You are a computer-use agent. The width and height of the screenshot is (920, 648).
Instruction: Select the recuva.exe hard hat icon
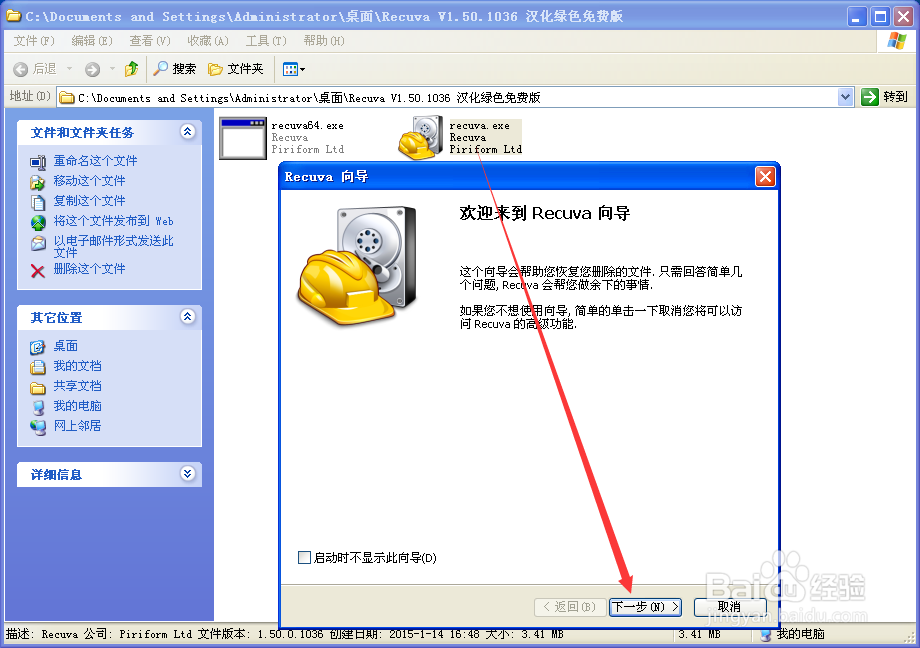click(420, 138)
